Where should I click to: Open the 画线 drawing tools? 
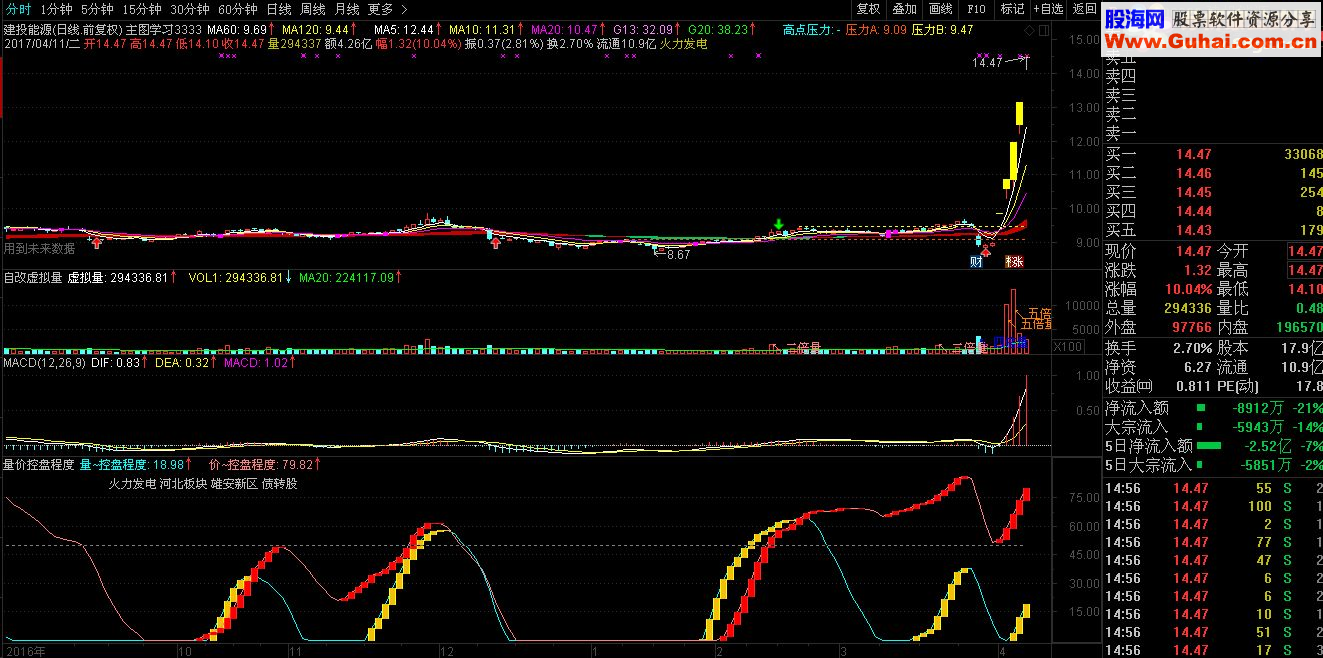940,9
